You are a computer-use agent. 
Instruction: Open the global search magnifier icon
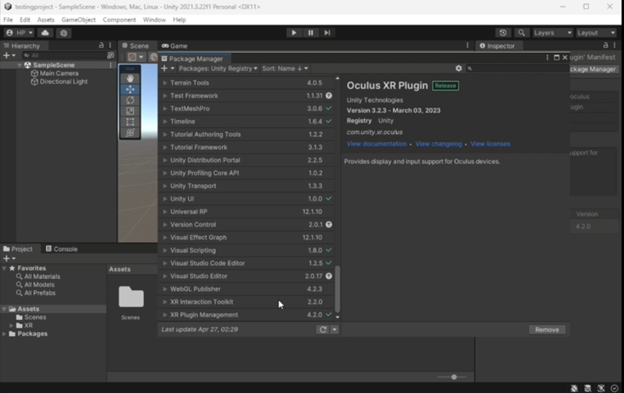pos(521,33)
